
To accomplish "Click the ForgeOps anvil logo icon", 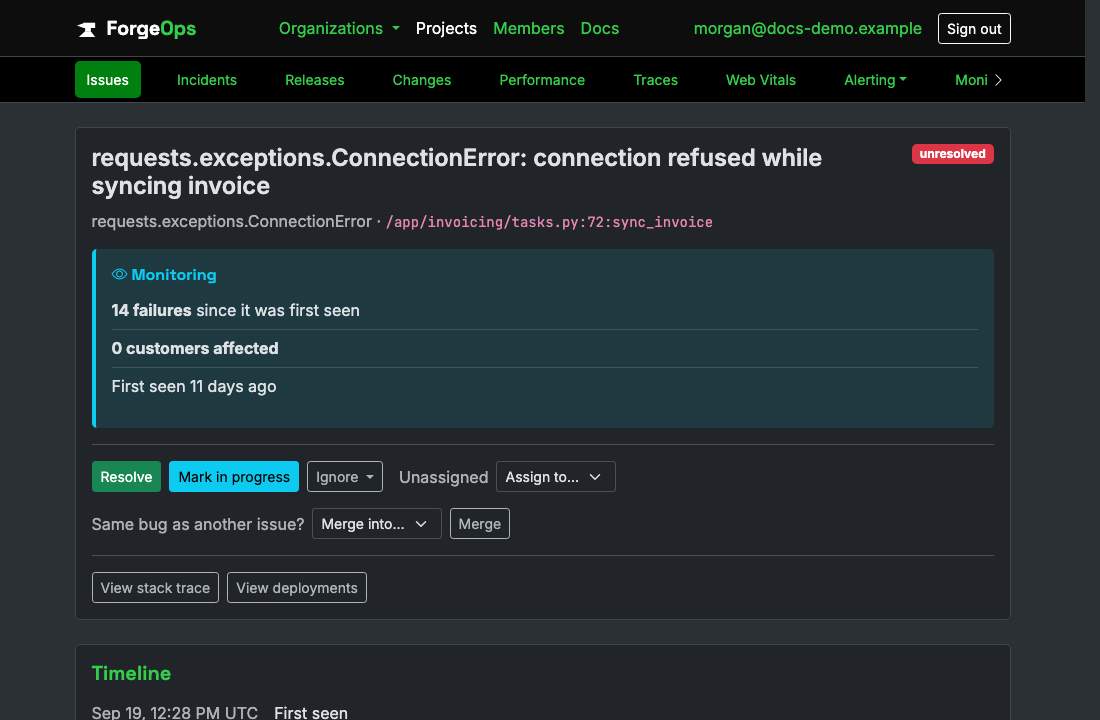I will [86, 29].
